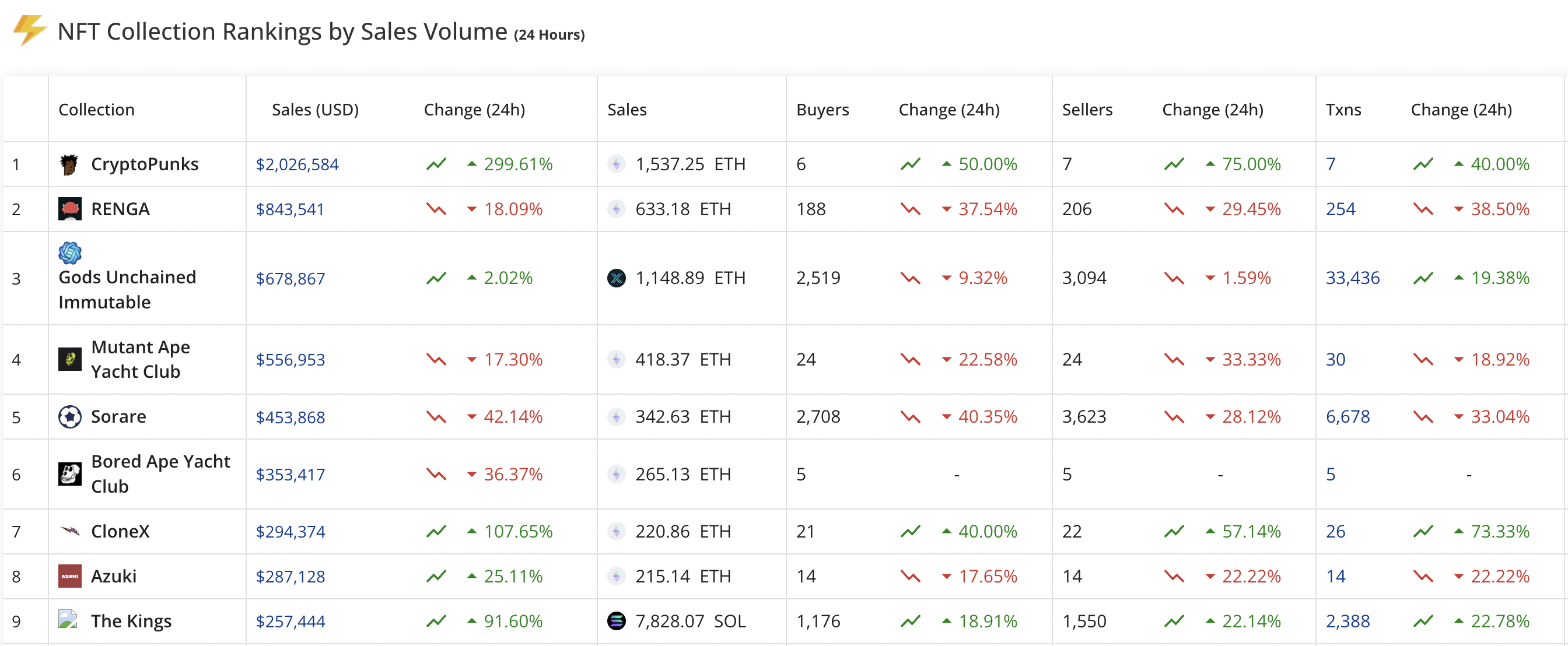
Task: Sort by the Sellers column header
Action: click(1087, 110)
